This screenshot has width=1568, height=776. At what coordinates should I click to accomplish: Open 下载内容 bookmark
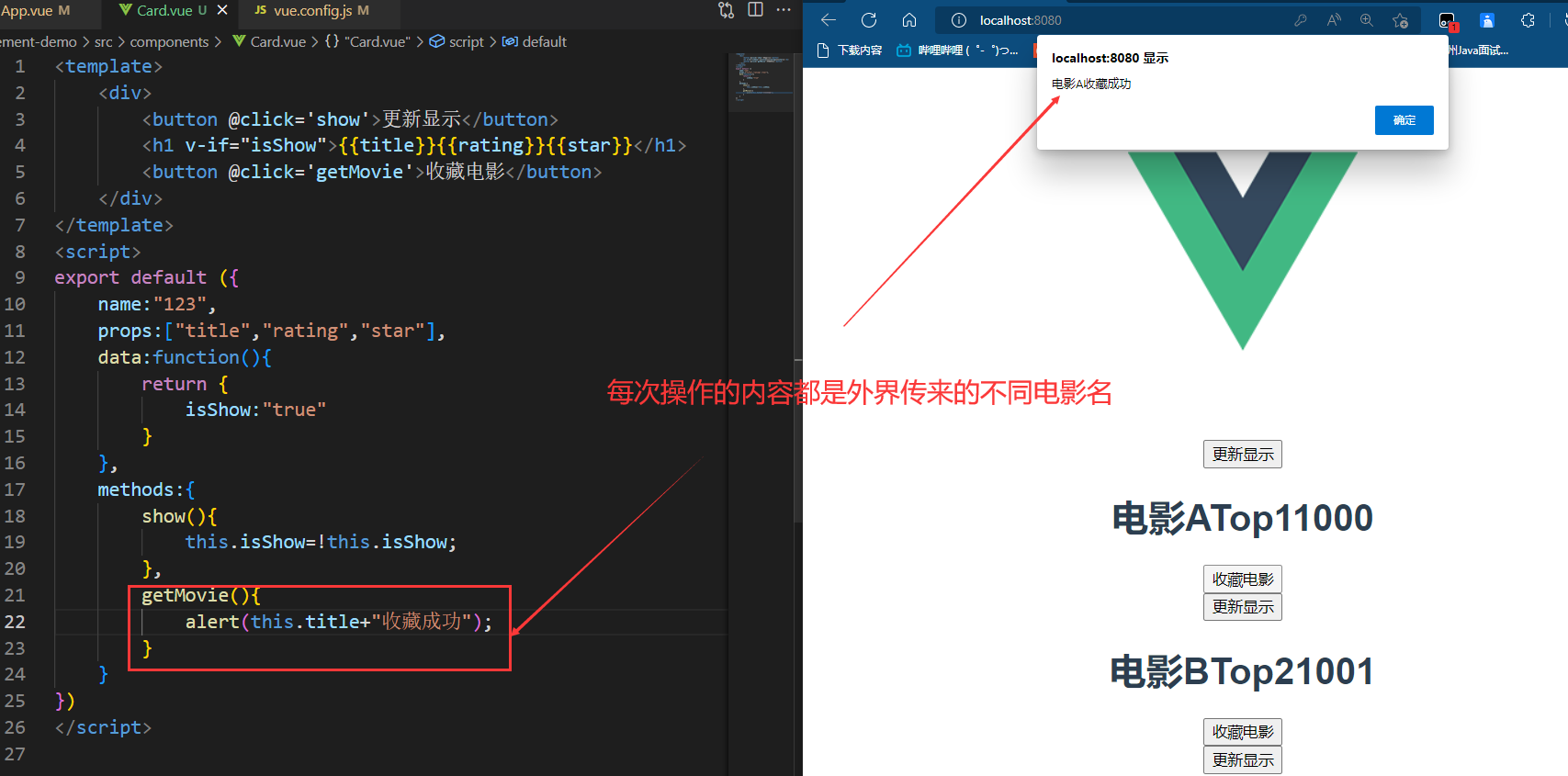(x=850, y=51)
